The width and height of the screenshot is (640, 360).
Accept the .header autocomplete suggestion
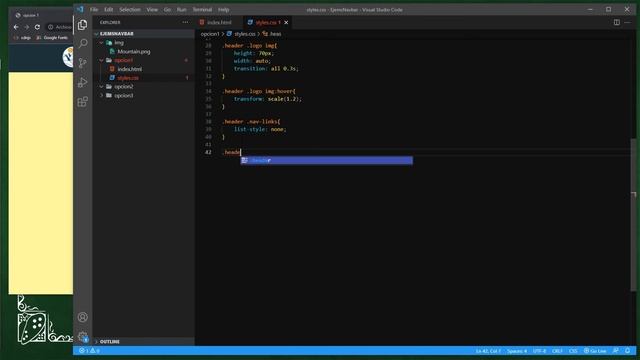pyautogui.click(x=327, y=160)
